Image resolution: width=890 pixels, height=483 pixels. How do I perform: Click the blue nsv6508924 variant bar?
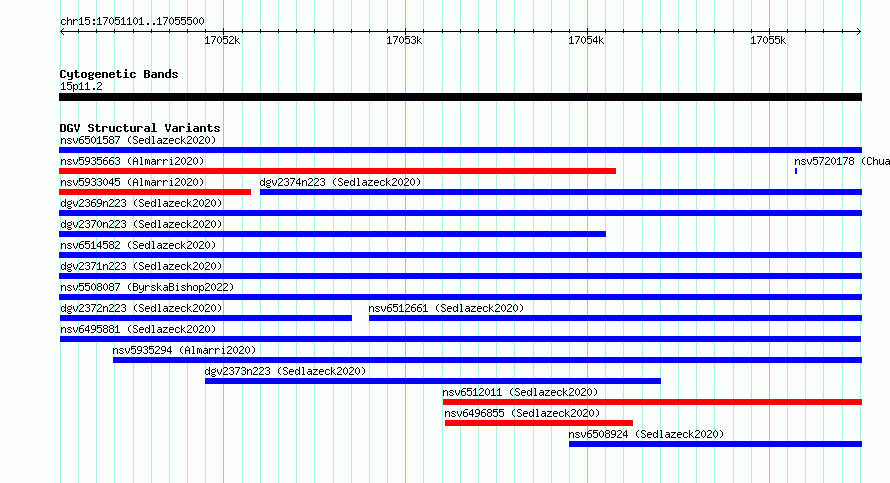[716, 444]
